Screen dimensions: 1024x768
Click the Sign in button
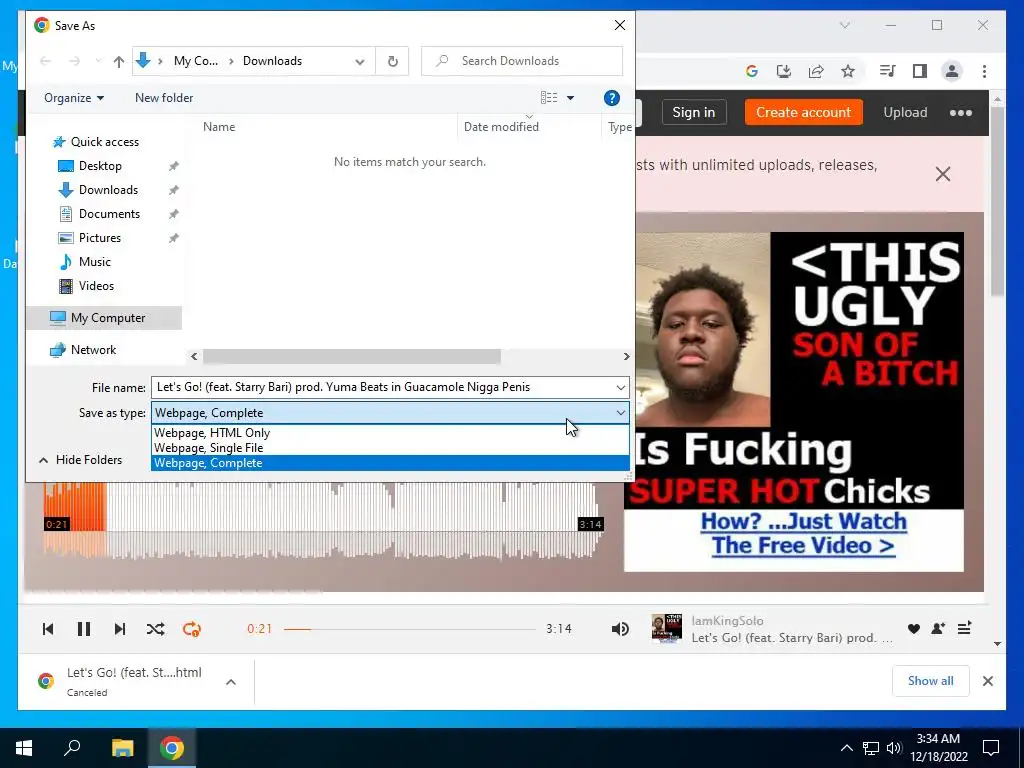[694, 112]
